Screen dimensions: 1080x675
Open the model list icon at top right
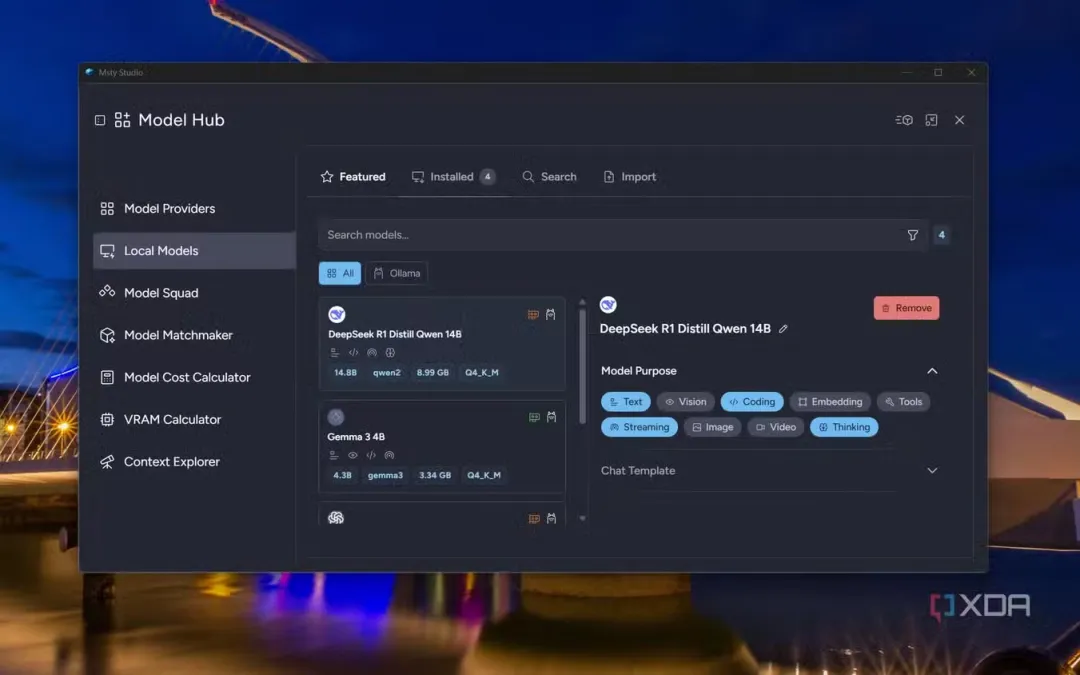pos(904,120)
